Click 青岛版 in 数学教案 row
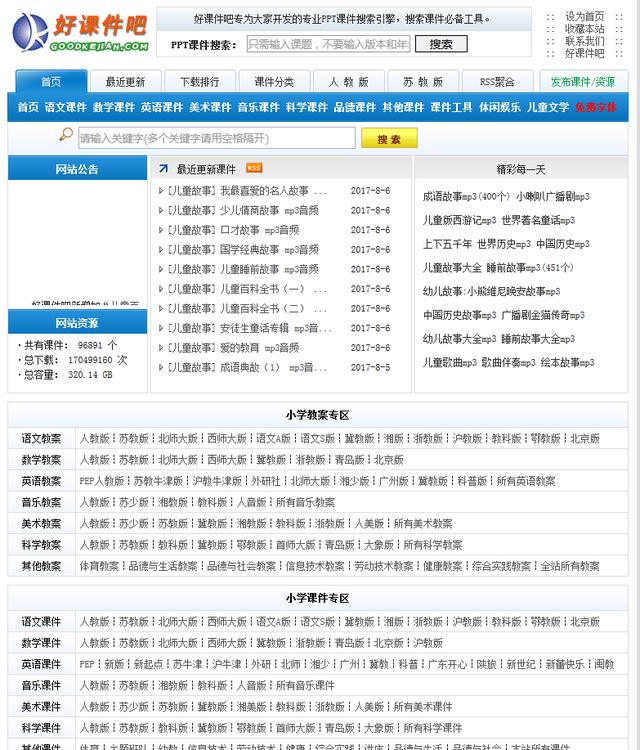This screenshot has height=750, width=640. [349, 460]
